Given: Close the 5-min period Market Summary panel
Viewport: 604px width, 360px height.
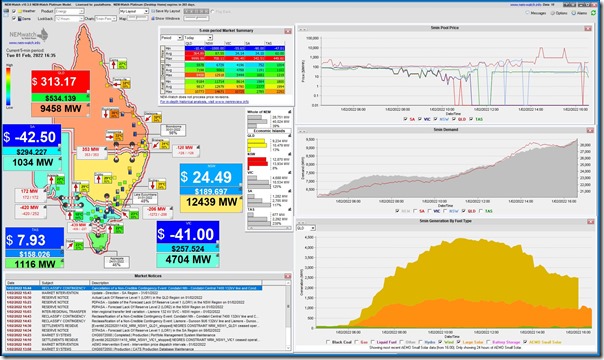Looking at the screenshot, I should point(288,31).
